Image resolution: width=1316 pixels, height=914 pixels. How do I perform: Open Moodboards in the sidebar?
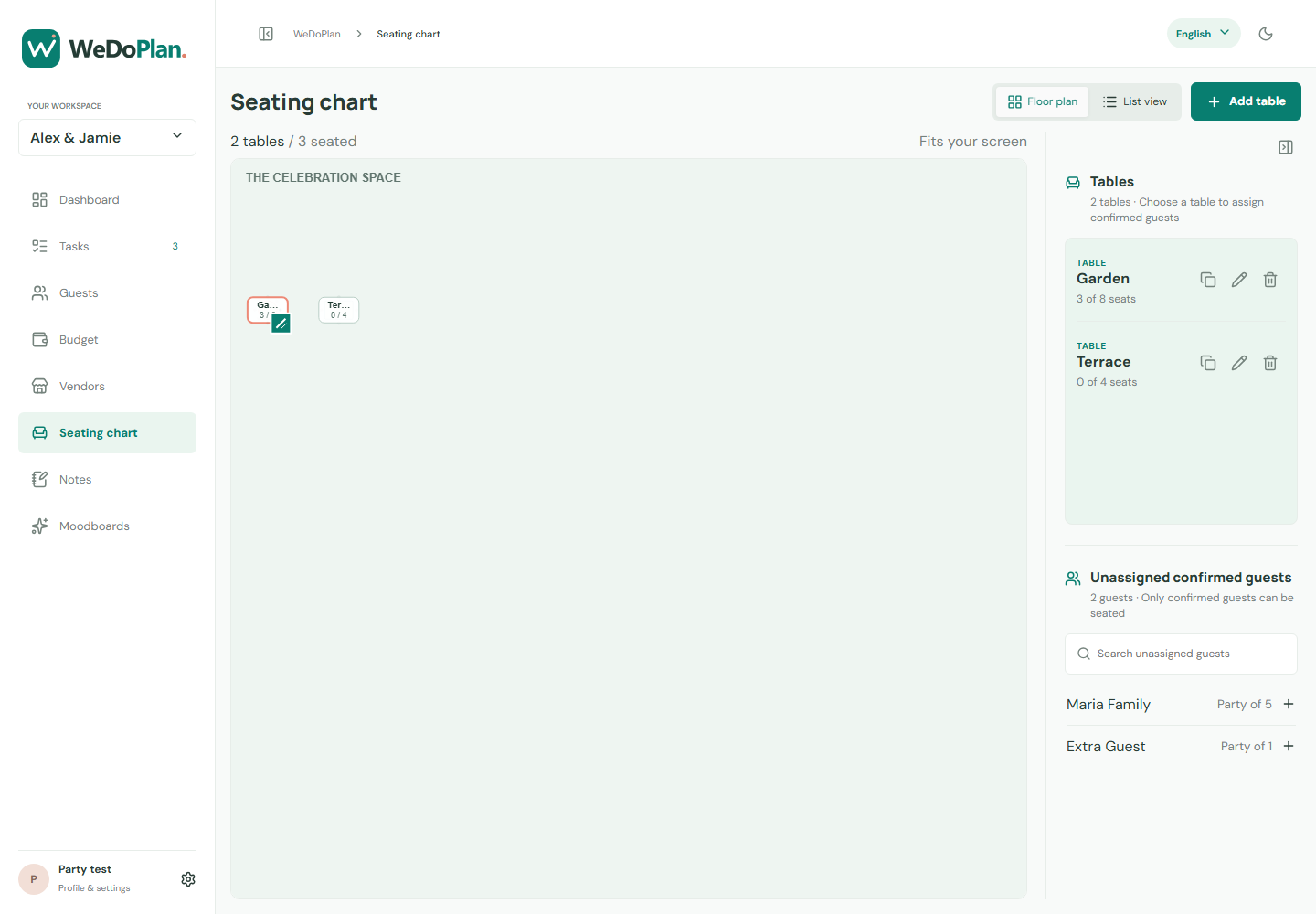coord(107,526)
